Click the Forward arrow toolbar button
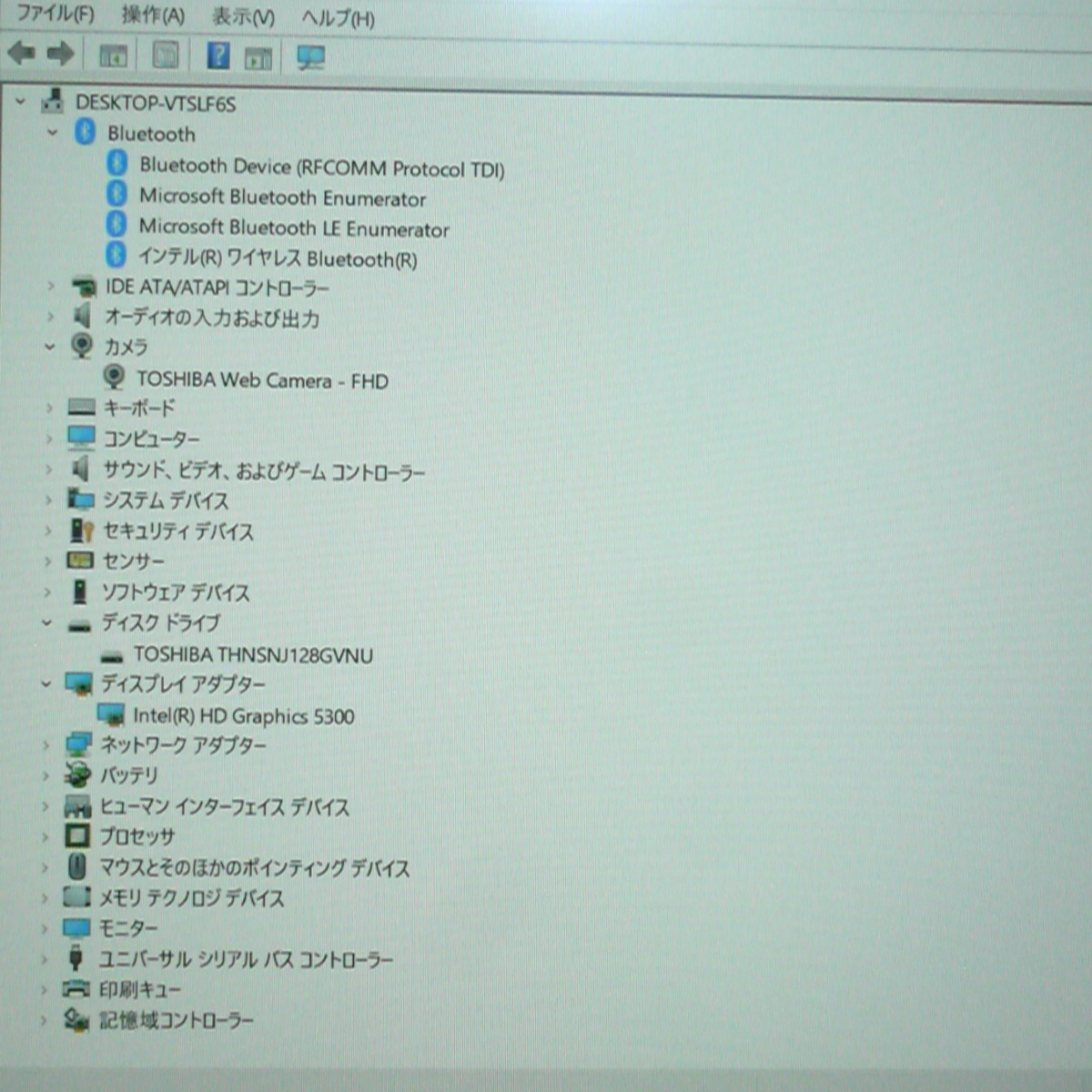The width and height of the screenshot is (1092, 1092). [x=60, y=55]
